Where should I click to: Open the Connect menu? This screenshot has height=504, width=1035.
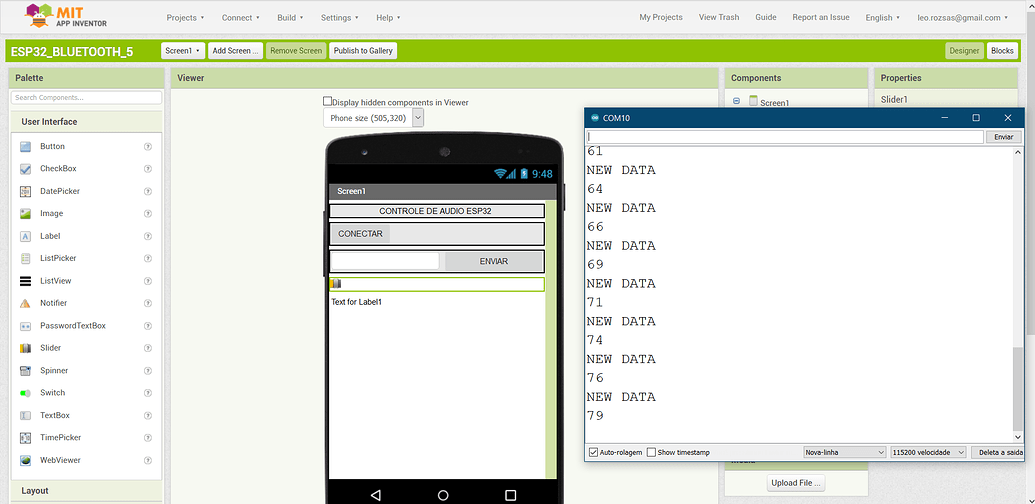tap(240, 18)
